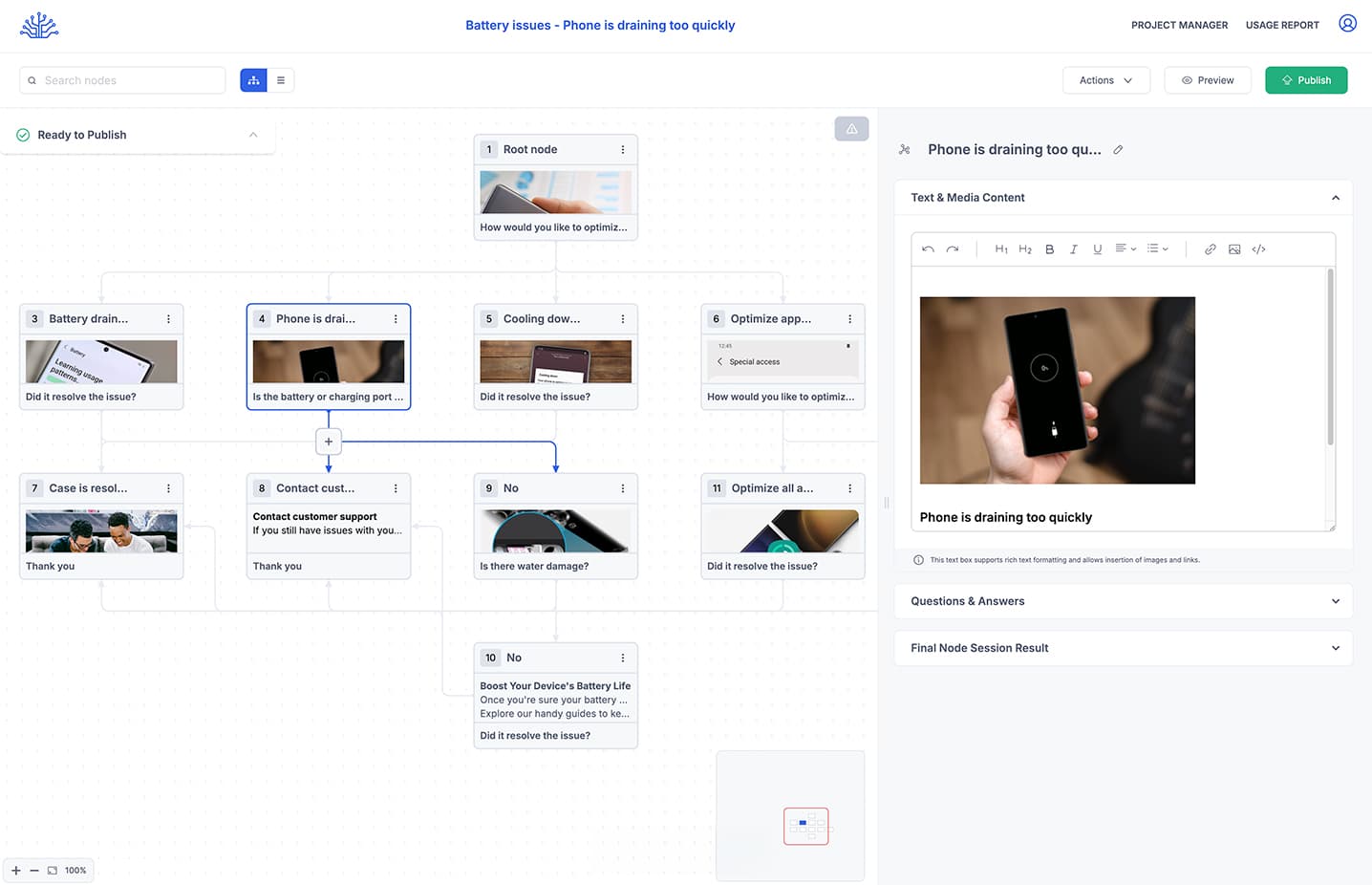
Task: Apply bold formatting in the content editor
Action: click(x=1049, y=248)
